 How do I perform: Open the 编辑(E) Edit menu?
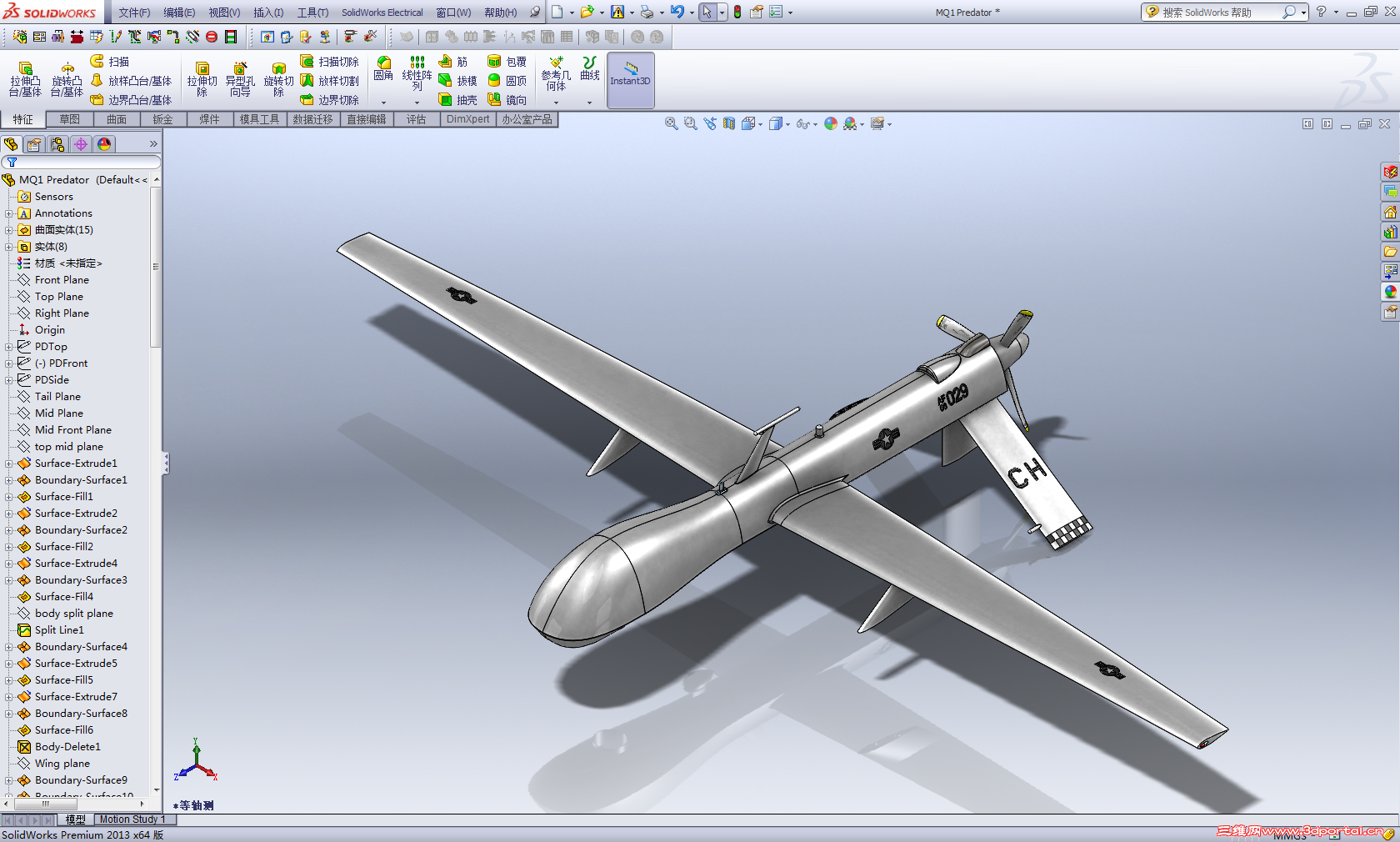coord(179,13)
